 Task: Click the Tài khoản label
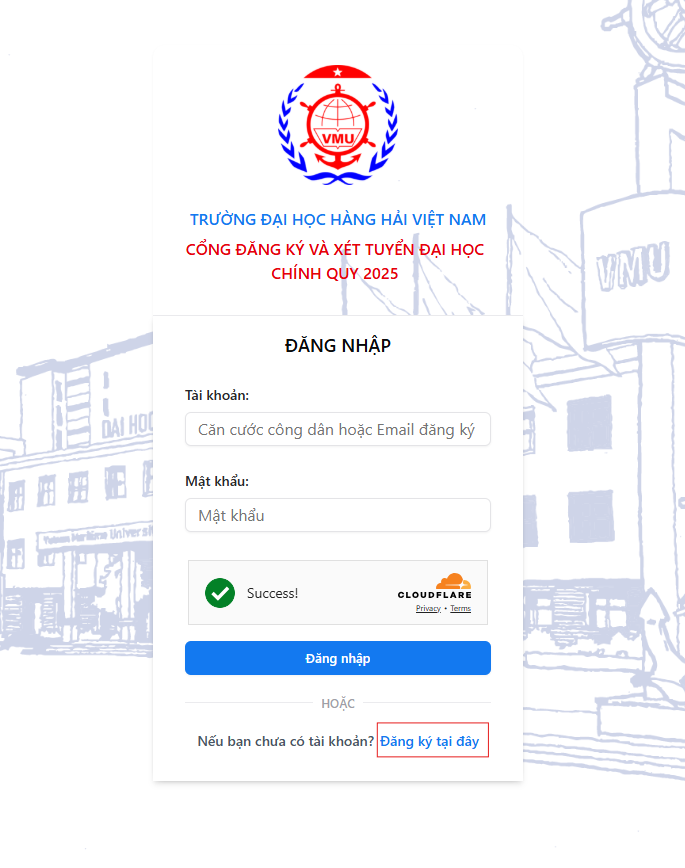[217, 395]
